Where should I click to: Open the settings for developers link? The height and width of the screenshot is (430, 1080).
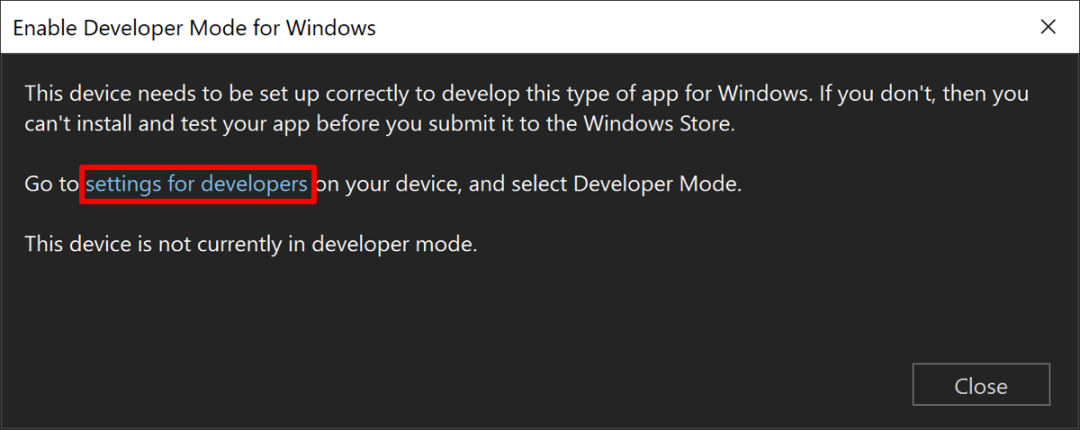click(x=196, y=185)
